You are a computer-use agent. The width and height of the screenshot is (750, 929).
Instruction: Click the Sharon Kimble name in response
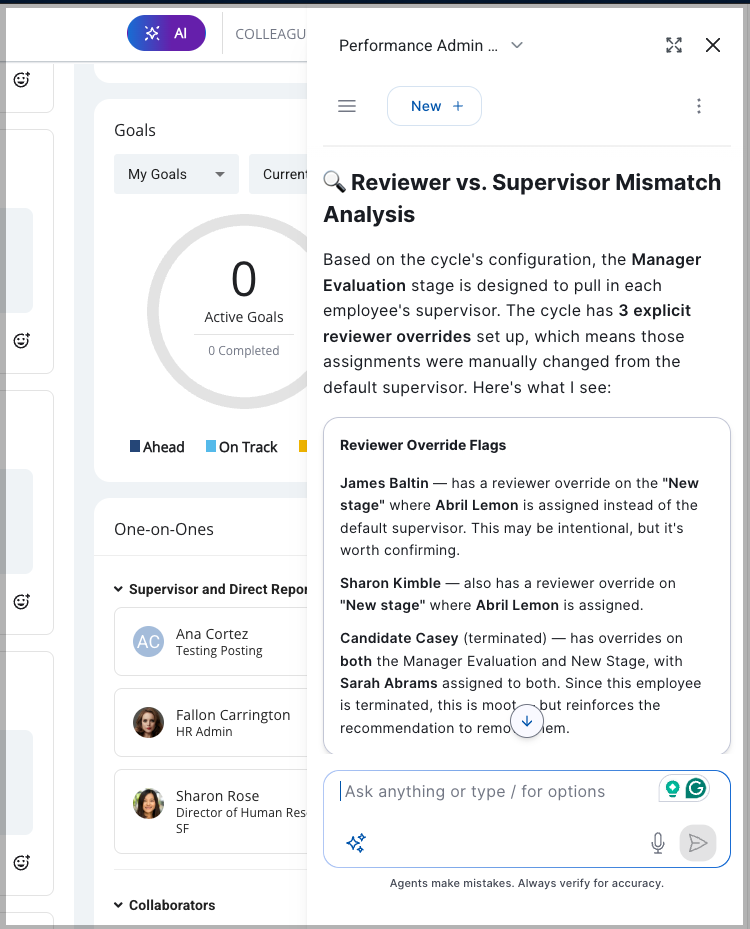(x=390, y=584)
